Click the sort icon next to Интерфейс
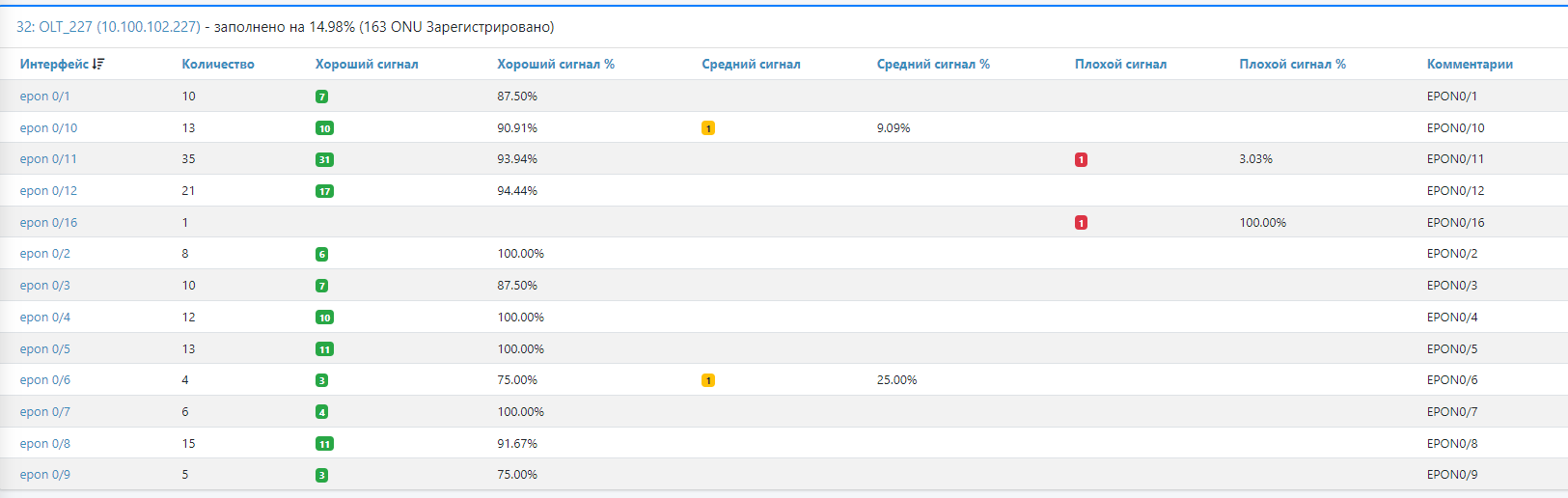 (98, 65)
